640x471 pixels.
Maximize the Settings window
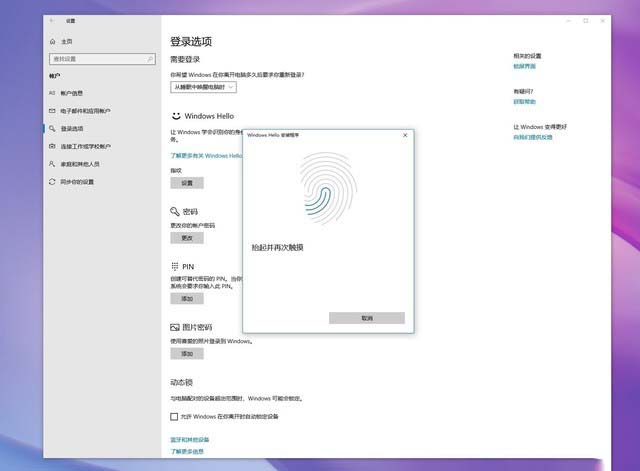tap(586, 21)
